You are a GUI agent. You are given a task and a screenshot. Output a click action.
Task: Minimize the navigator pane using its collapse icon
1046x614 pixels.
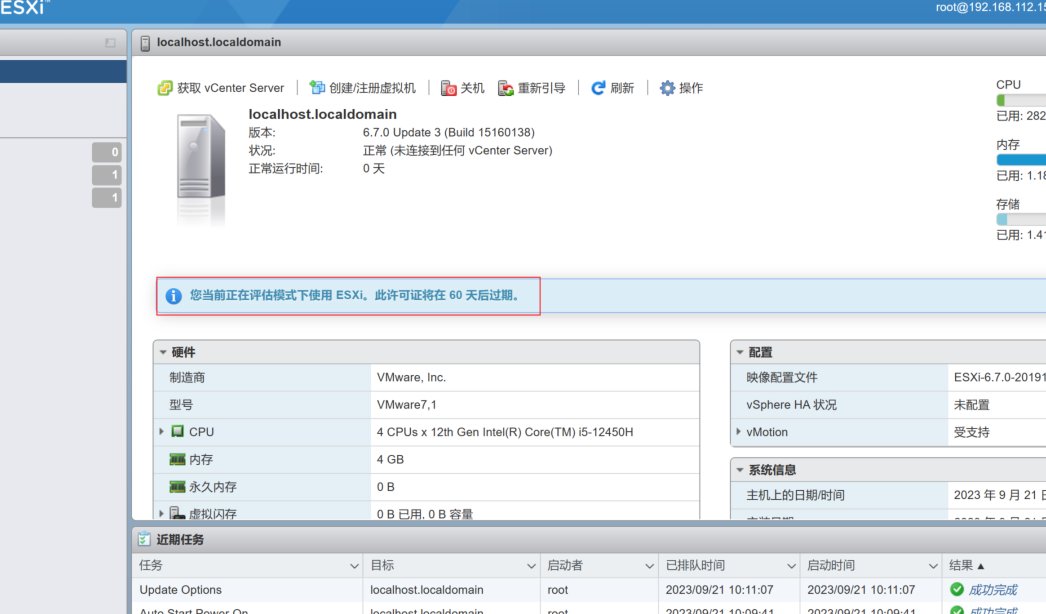(110, 43)
